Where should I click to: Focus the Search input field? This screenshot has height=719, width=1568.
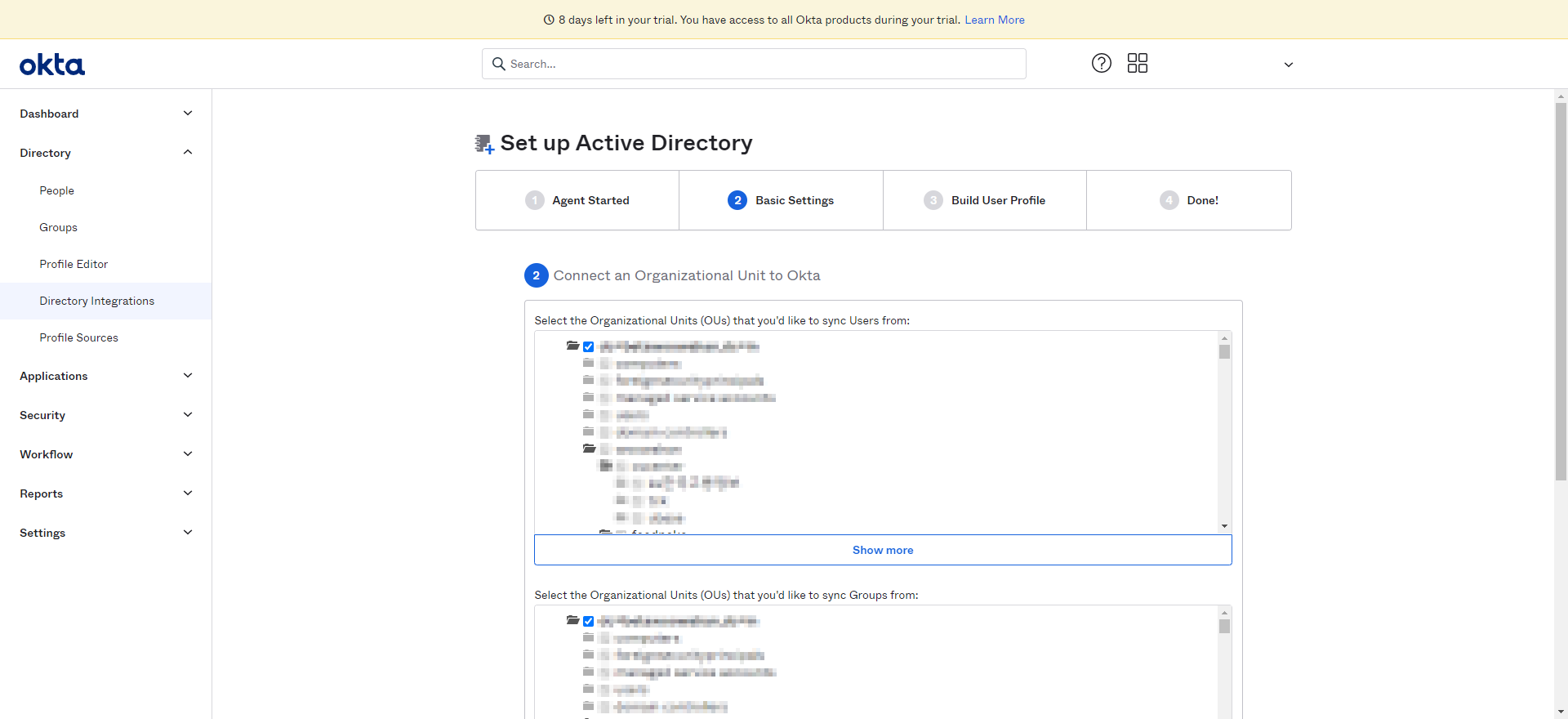[x=754, y=64]
